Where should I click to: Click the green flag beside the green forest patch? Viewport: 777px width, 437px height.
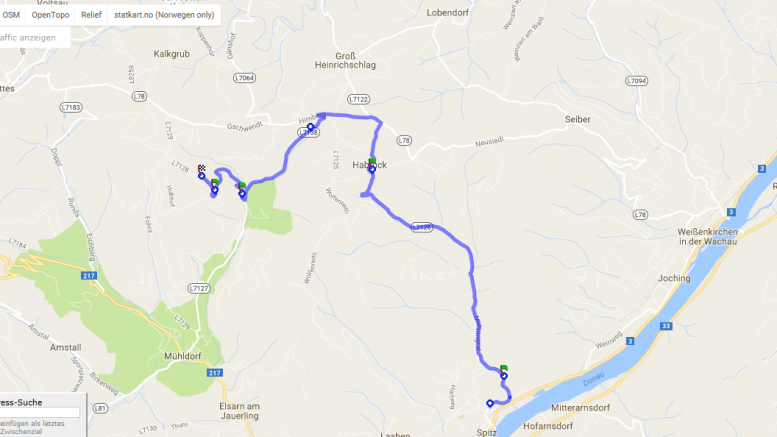[242, 186]
